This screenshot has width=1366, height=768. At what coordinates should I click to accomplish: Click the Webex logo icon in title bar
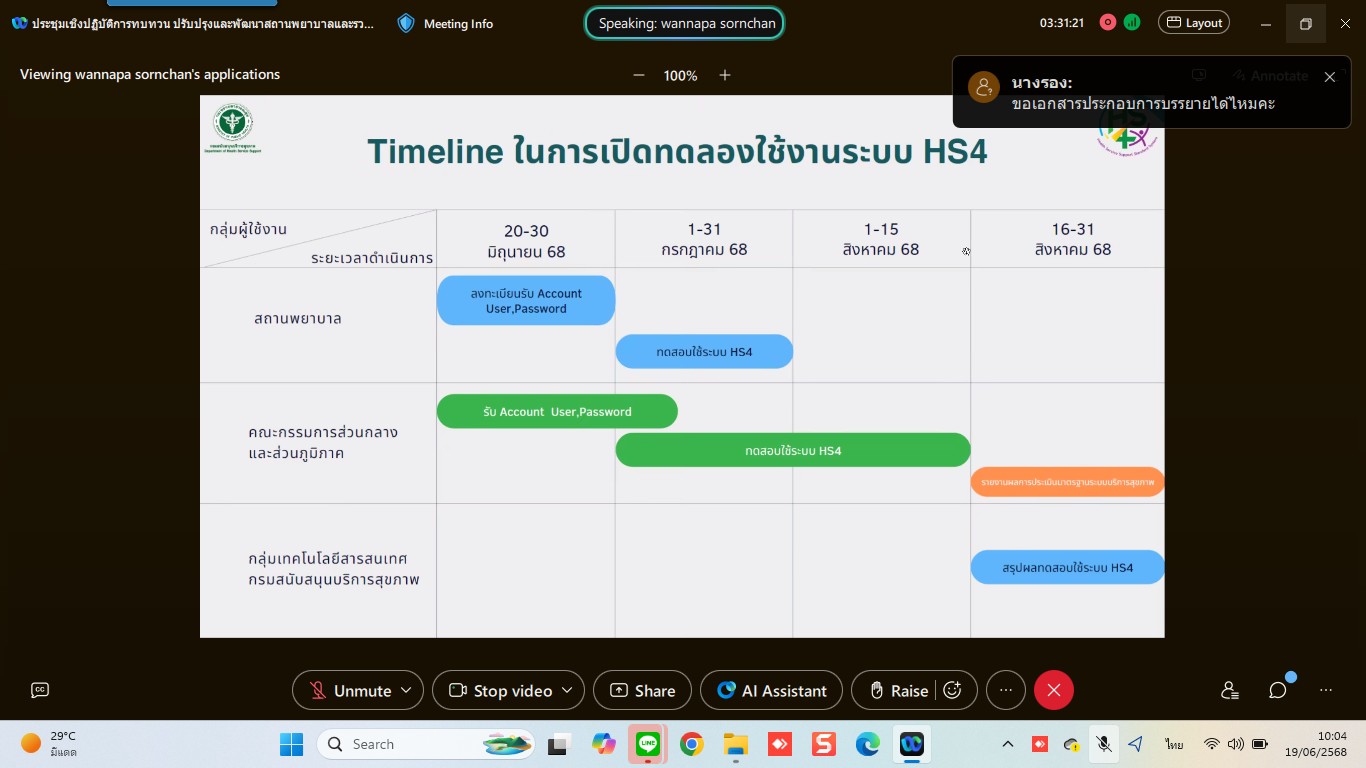(x=19, y=23)
